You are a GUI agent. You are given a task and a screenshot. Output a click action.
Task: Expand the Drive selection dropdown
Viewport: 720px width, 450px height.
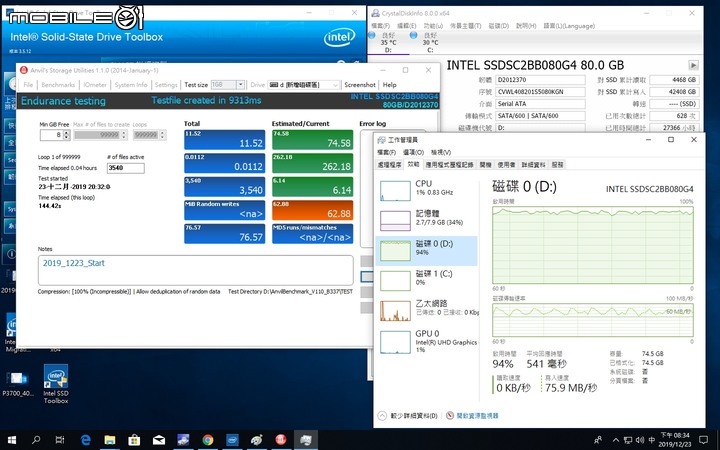pos(335,85)
